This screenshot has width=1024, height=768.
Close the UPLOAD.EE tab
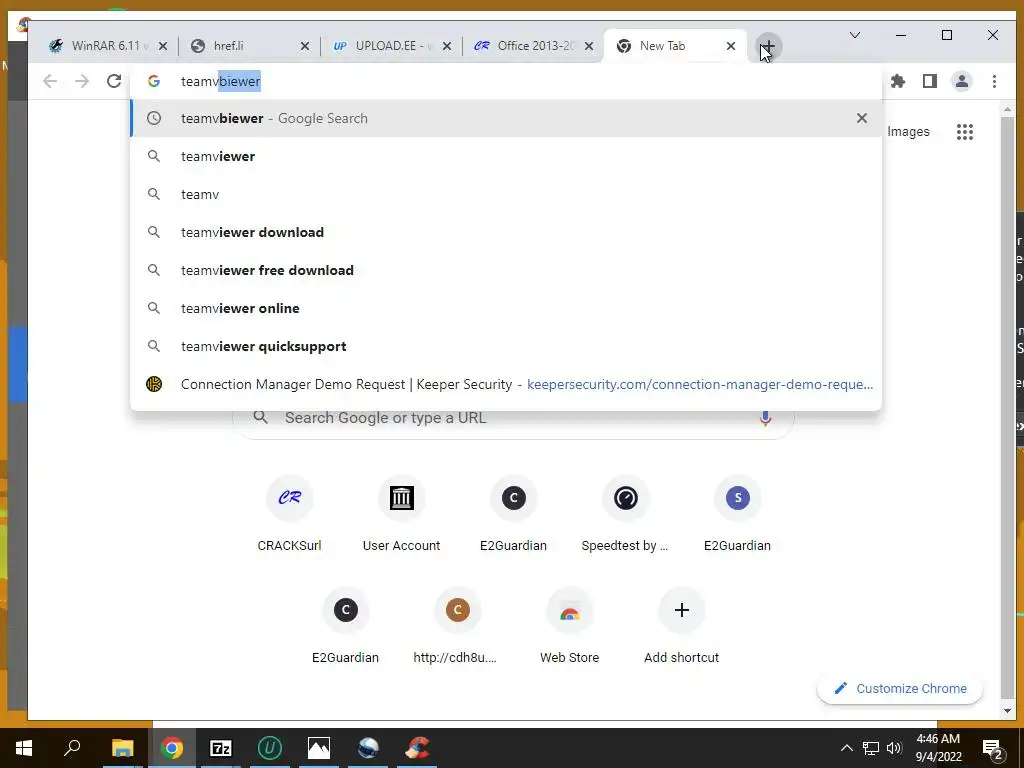coord(447,46)
